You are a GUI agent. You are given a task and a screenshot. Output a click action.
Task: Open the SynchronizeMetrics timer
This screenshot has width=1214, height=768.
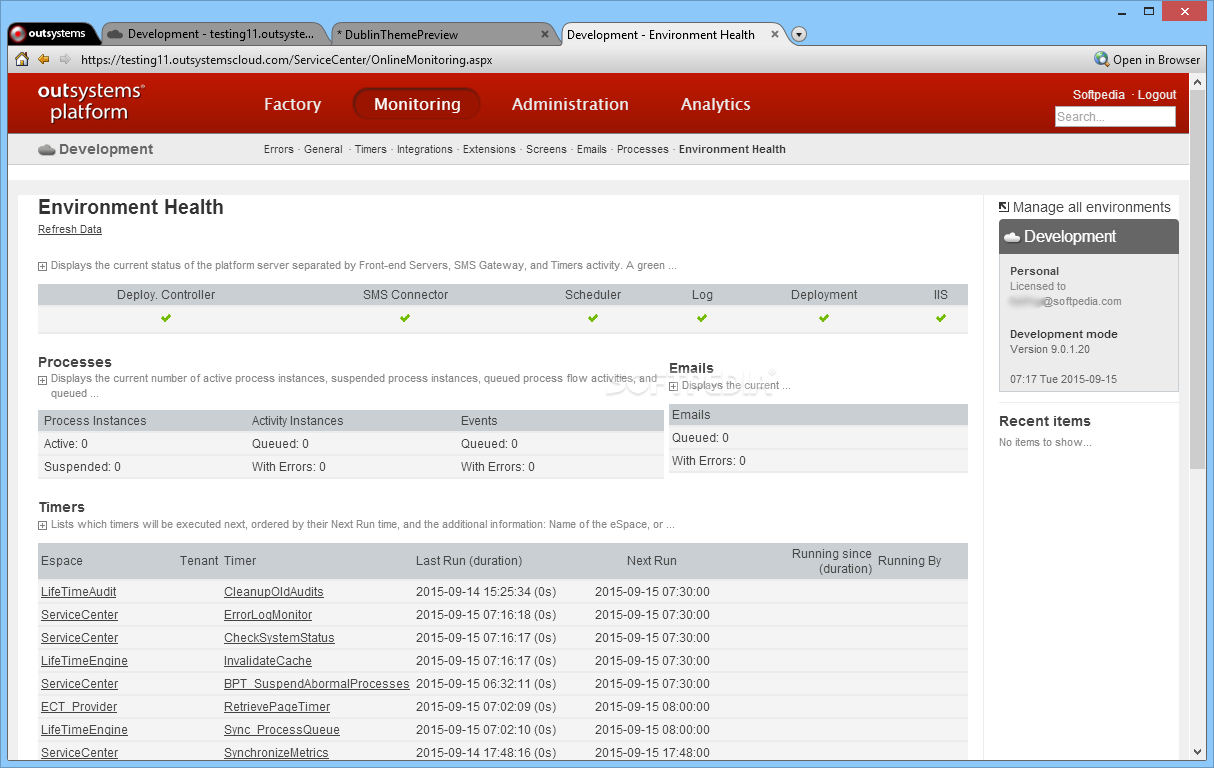pos(276,753)
